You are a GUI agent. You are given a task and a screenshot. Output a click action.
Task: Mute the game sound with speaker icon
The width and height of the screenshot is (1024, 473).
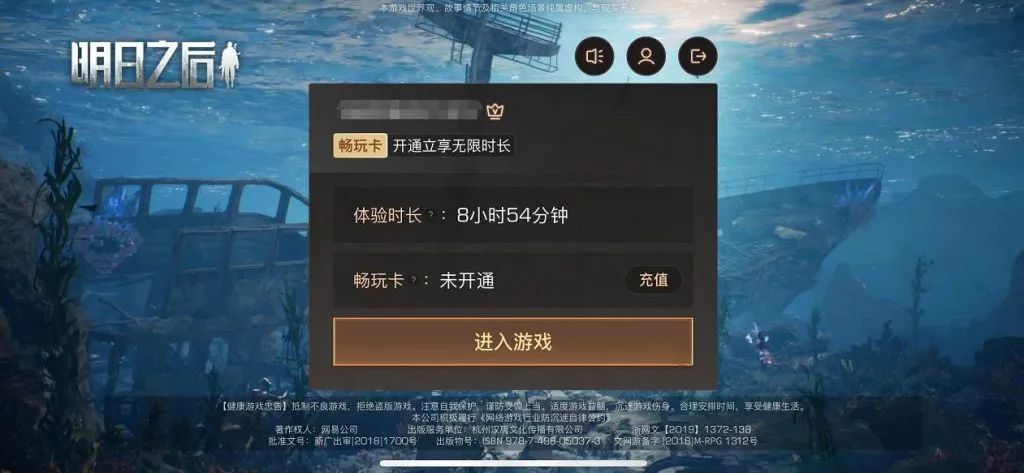click(594, 56)
